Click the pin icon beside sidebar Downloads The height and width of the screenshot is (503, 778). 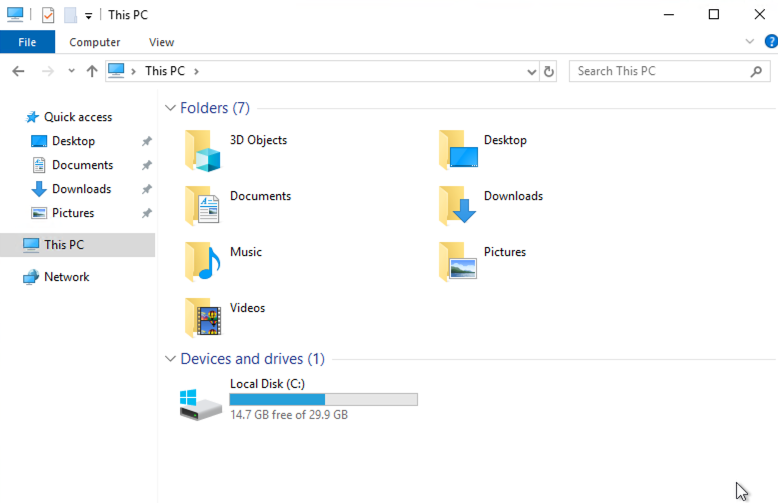pyautogui.click(x=147, y=189)
